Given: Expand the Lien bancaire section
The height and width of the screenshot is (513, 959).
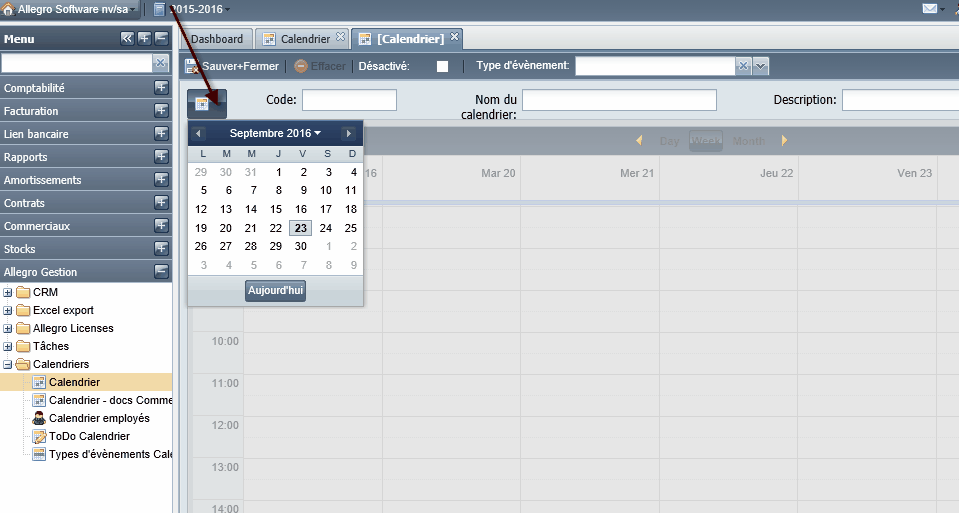Looking at the screenshot, I should pyautogui.click(x=161, y=133).
